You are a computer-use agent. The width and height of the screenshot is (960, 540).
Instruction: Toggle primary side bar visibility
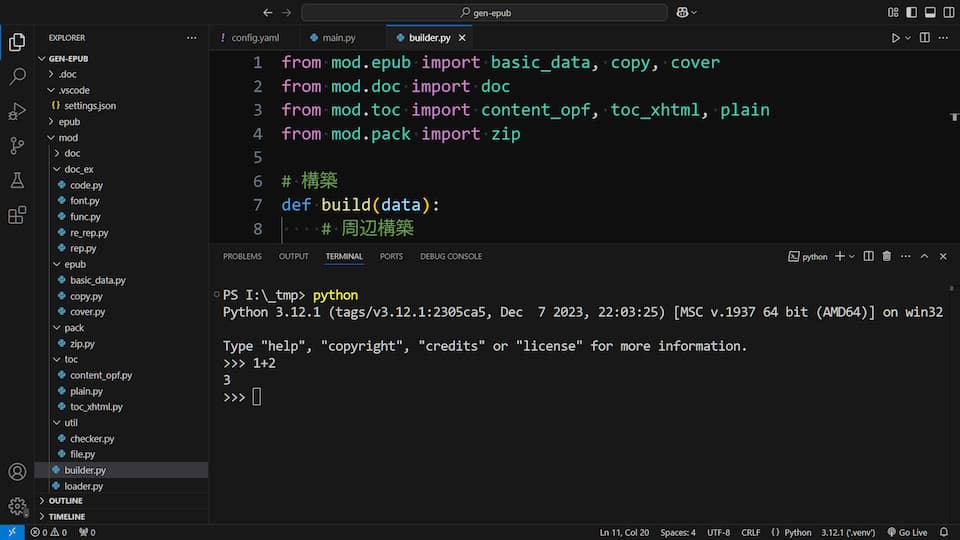(912, 12)
